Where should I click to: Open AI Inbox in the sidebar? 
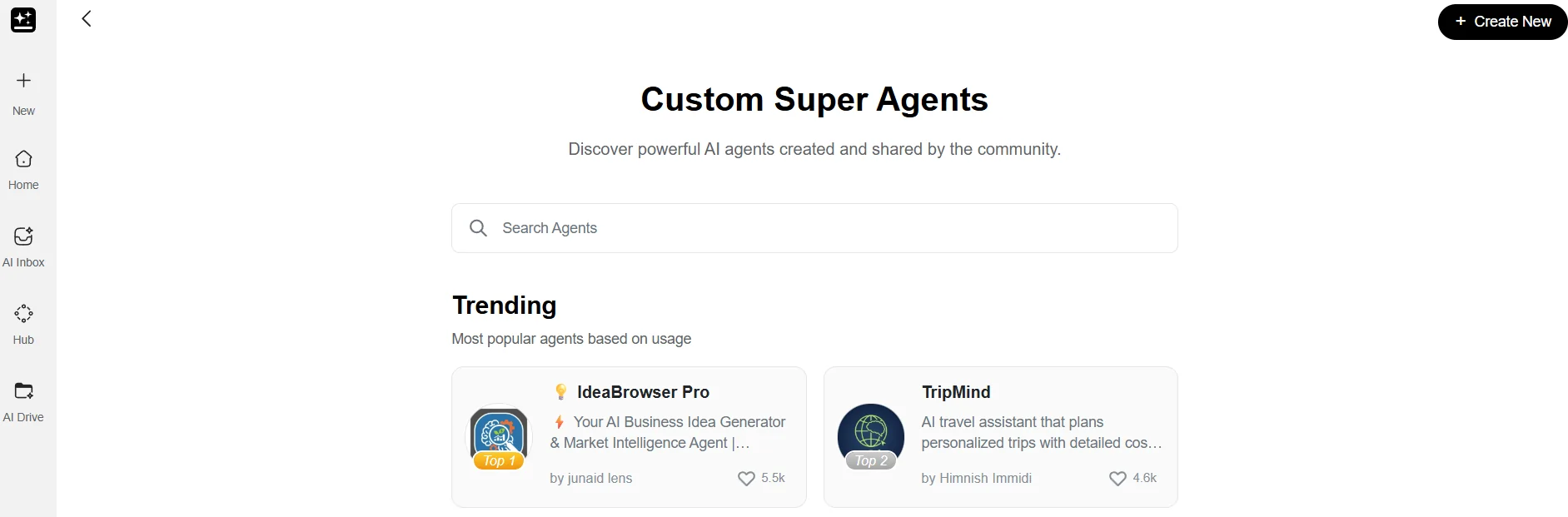(22, 246)
